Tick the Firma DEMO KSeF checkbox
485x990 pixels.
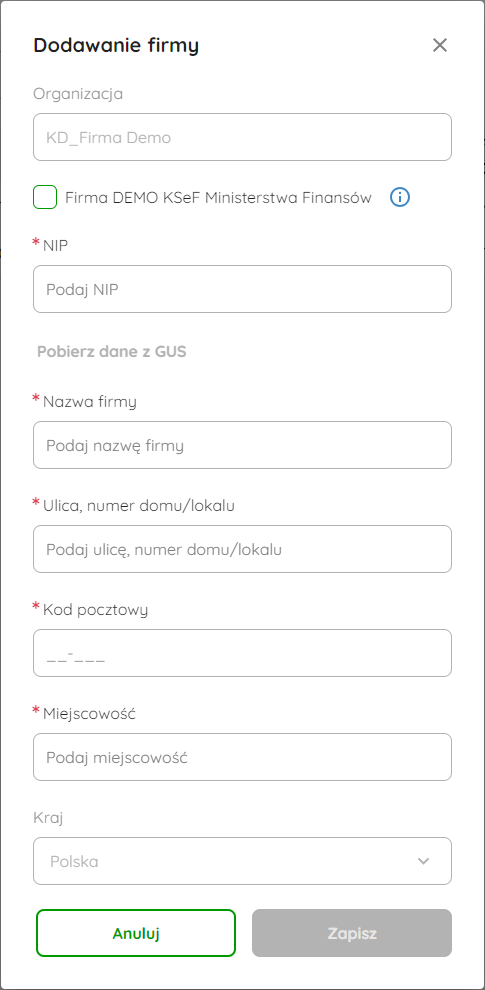pyautogui.click(x=45, y=198)
